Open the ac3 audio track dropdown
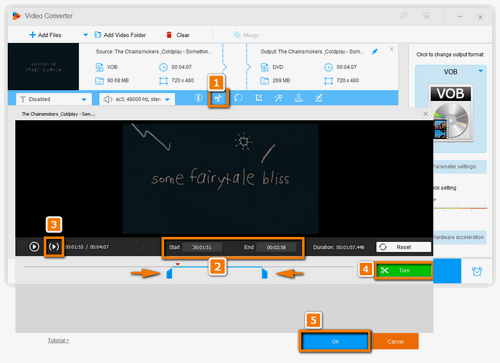The height and width of the screenshot is (363, 500). (x=137, y=99)
